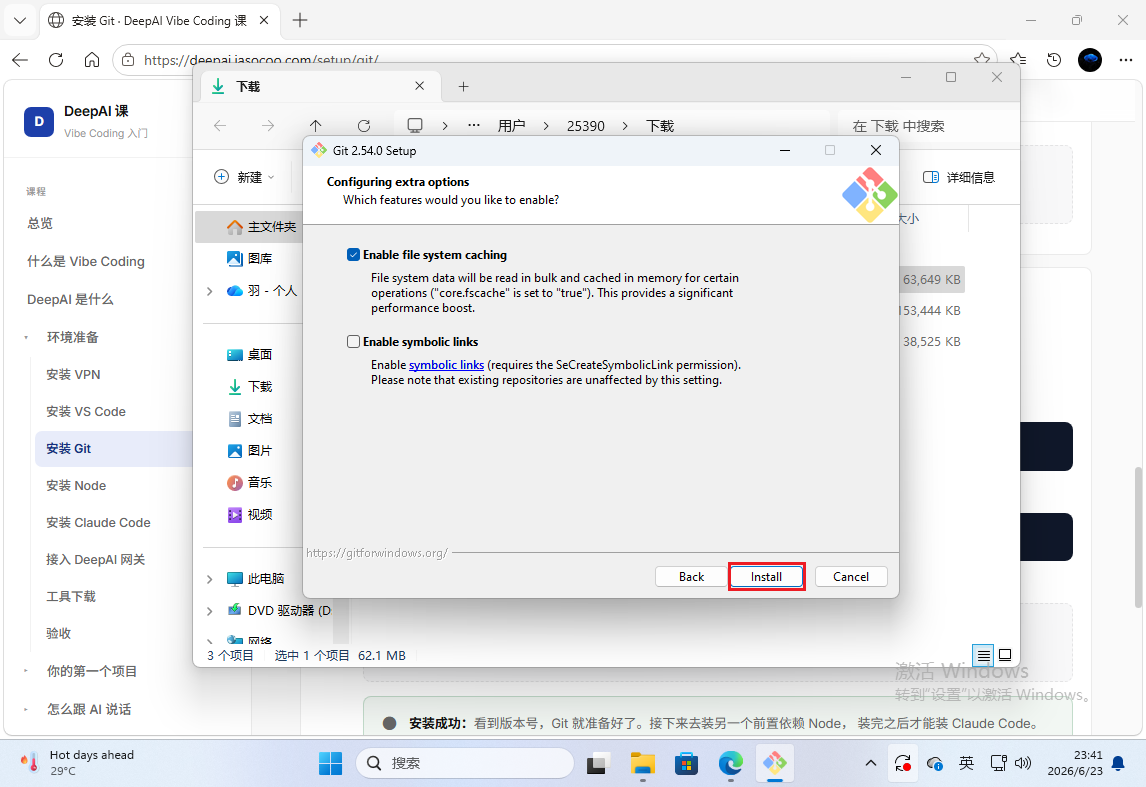1146x787 pixels.
Task: Click the 在 下载 中搜索 search box
Action: click(x=926, y=126)
